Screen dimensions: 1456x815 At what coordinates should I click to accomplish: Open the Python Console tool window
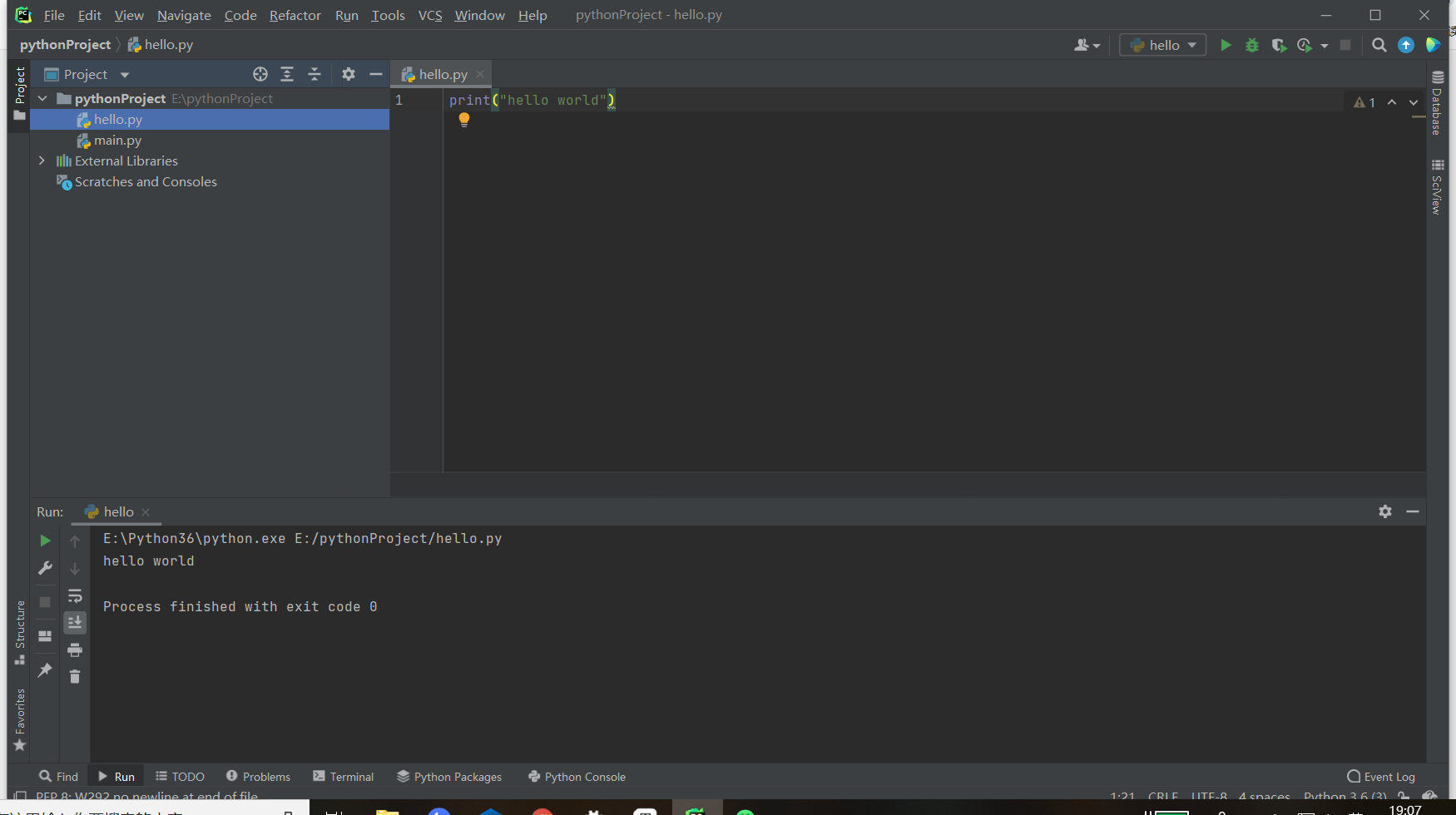(577, 776)
